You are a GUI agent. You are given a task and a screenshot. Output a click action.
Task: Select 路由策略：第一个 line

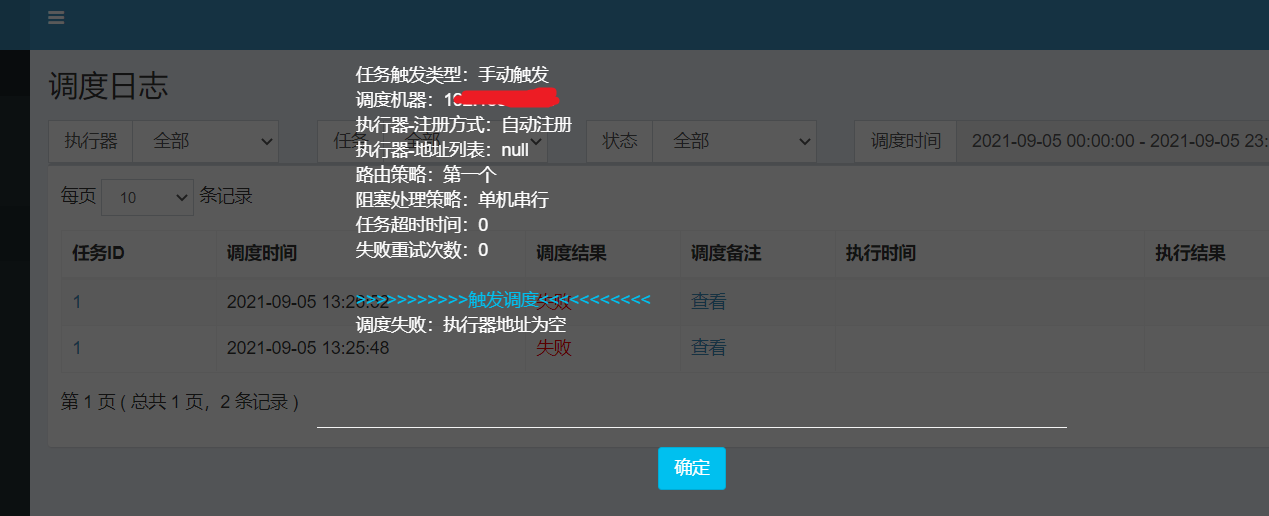pos(426,174)
